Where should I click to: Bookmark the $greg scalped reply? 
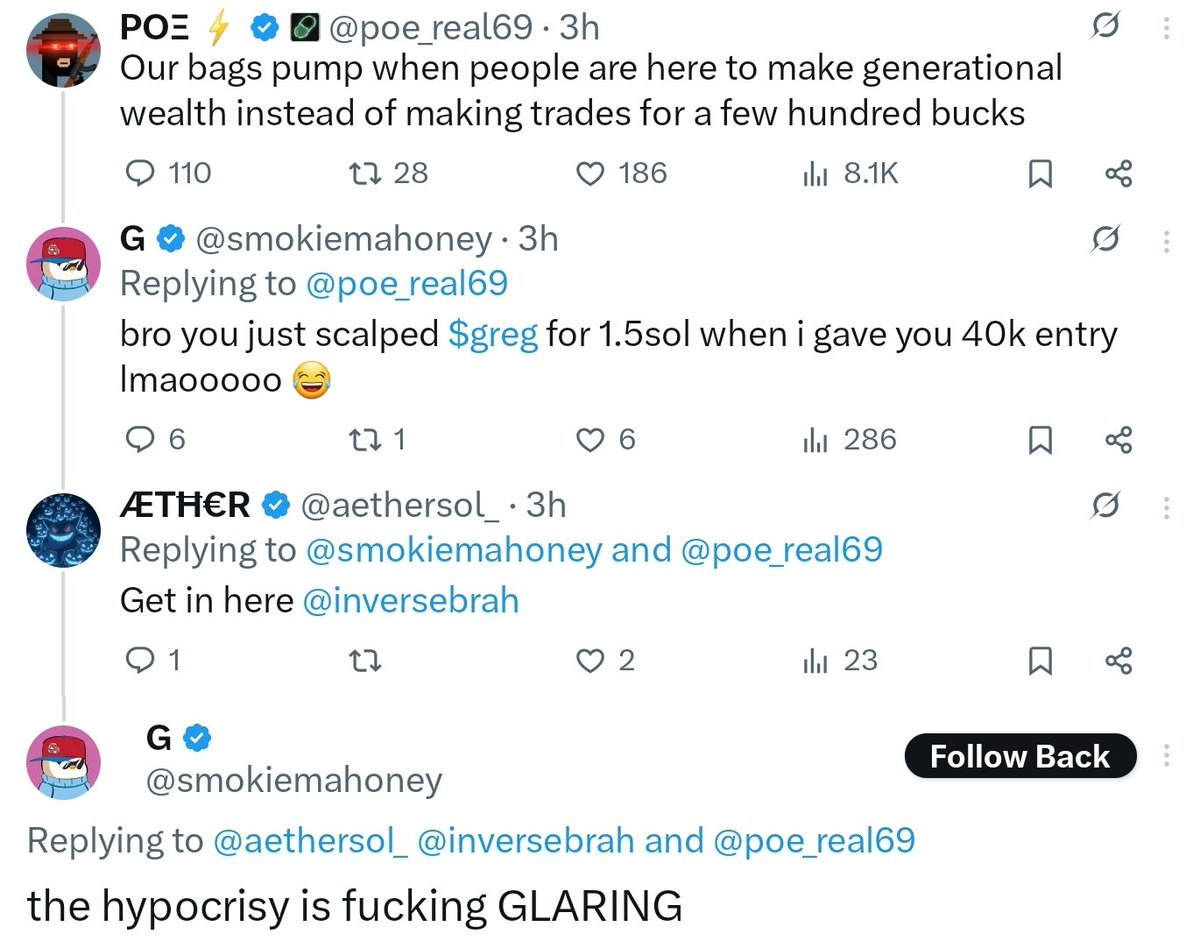pyautogui.click(x=1041, y=441)
